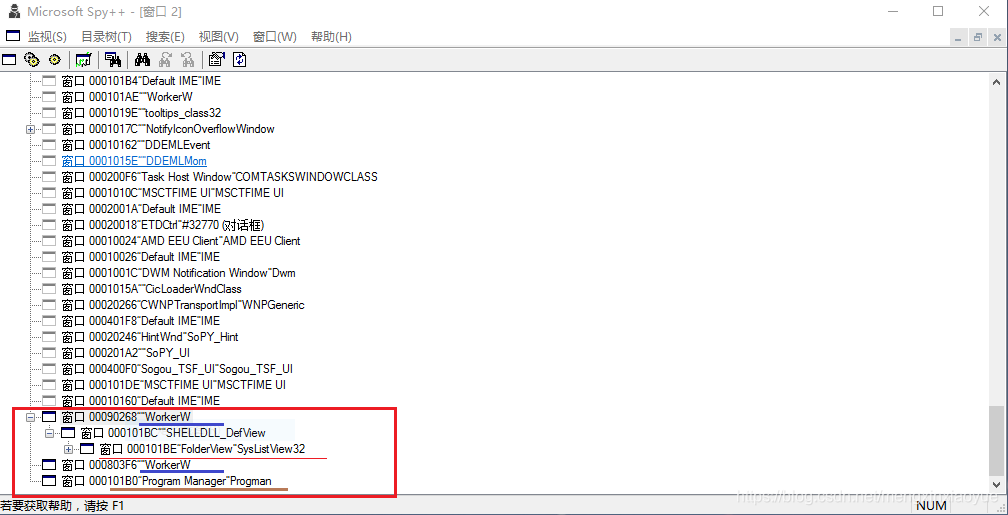Collapse the 00090268 WorkerW tree node

[30, 417]
